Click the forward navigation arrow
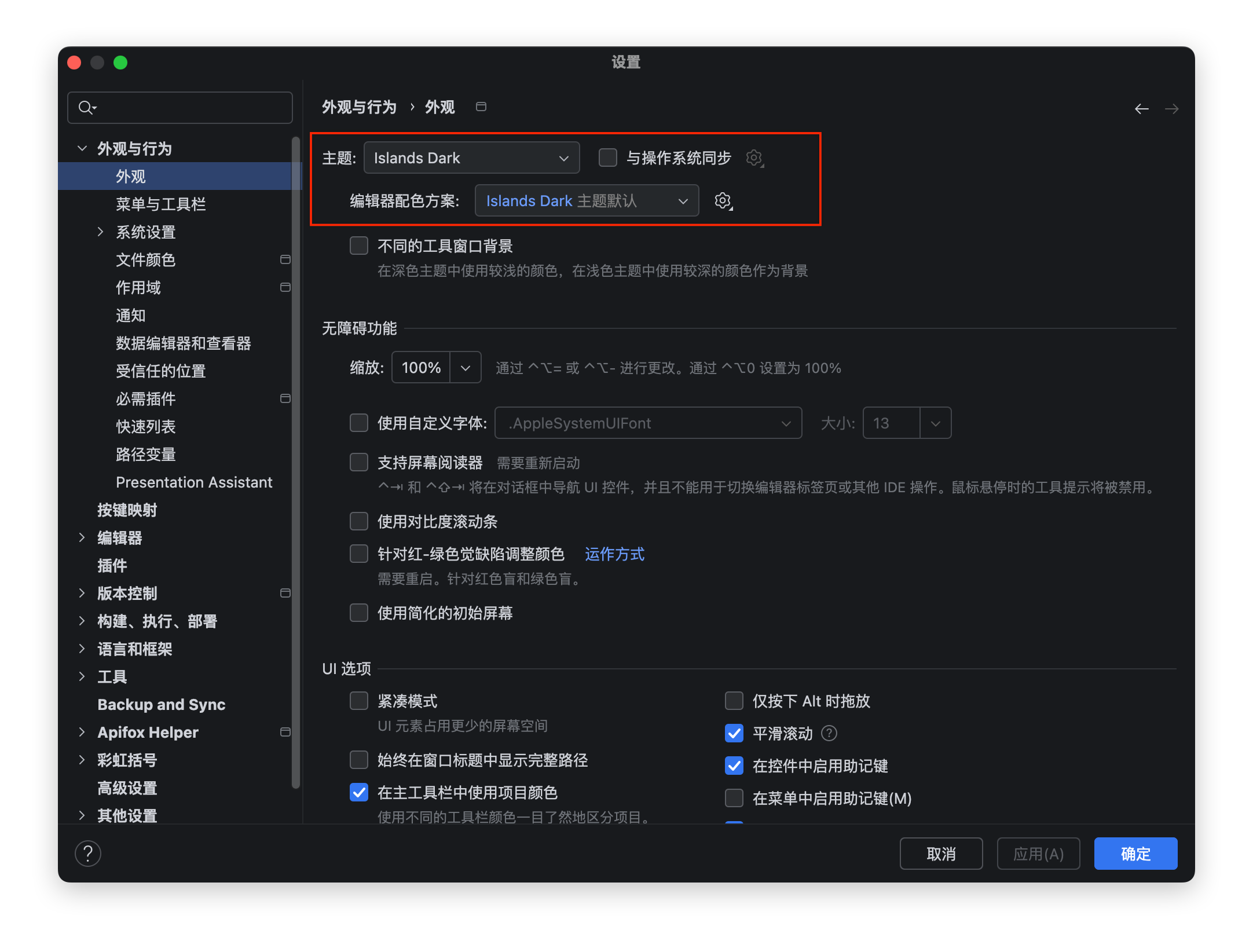The height and width of the screenshot is (952, 1253). point(1172,108)
